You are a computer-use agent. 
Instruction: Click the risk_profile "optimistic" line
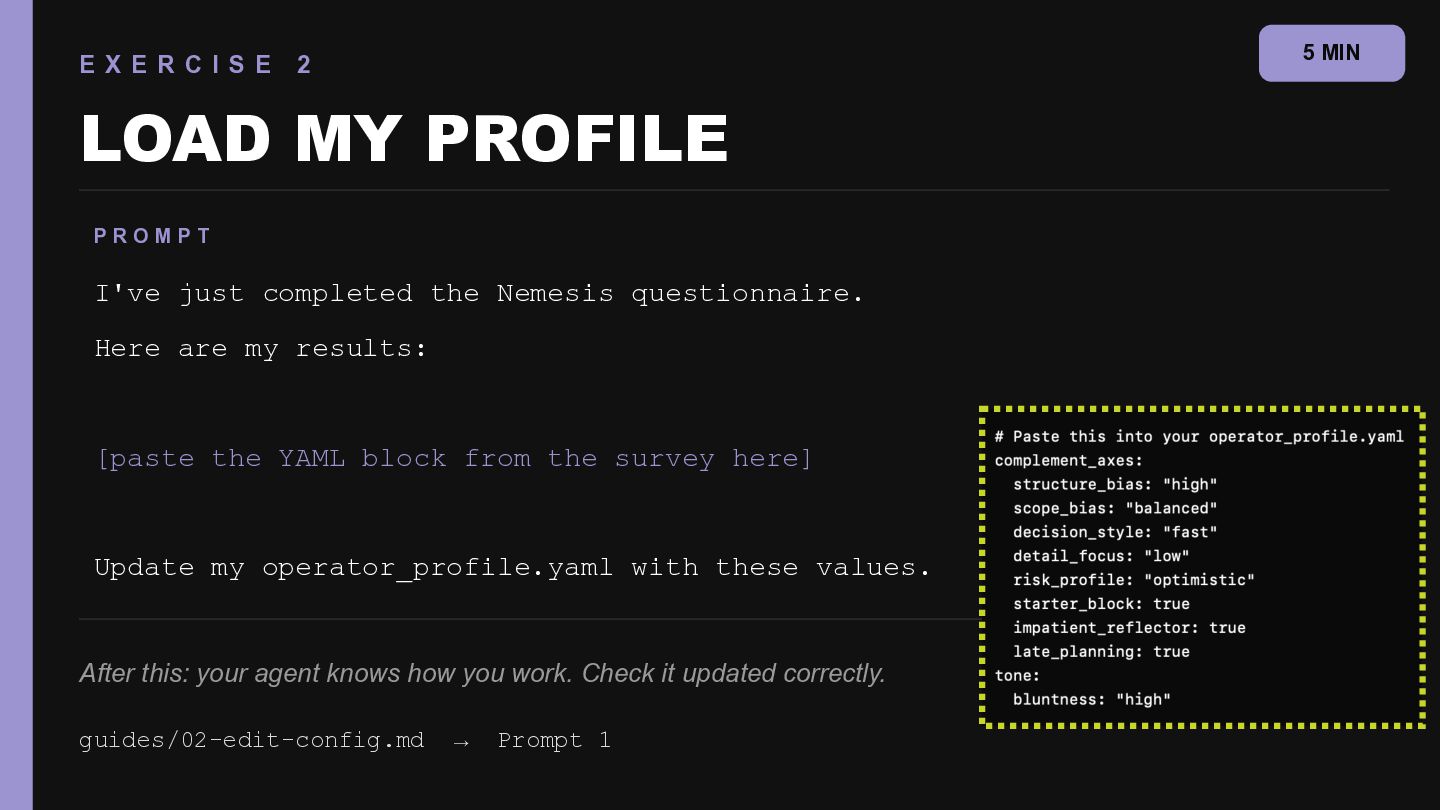[x=1133, y=580]
